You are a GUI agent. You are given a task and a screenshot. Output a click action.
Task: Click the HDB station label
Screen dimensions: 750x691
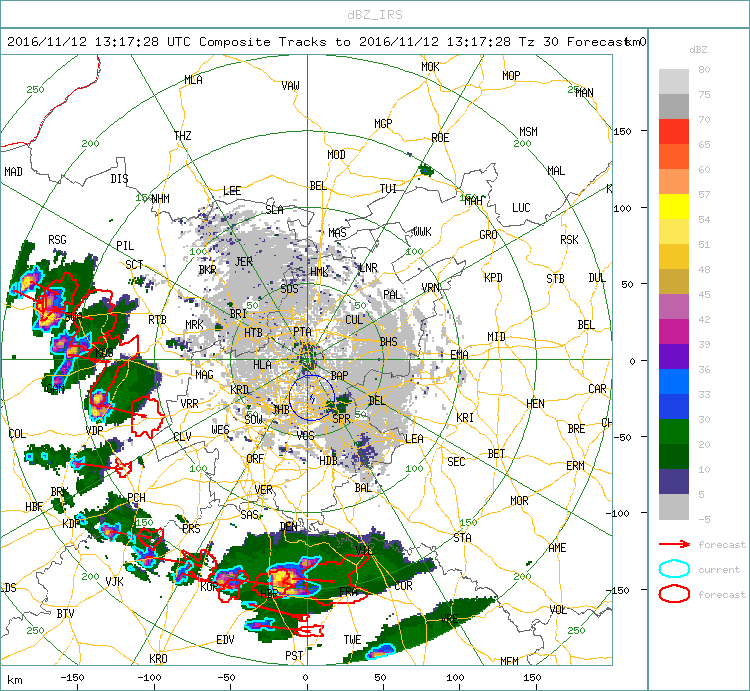(328, 461)
